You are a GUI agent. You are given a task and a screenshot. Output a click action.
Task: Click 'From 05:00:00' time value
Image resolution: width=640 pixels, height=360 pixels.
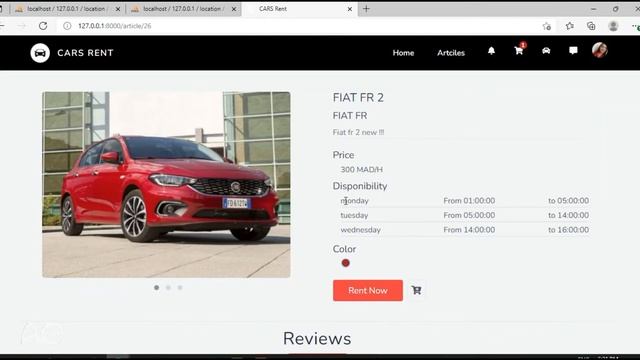tap(469, 215)
